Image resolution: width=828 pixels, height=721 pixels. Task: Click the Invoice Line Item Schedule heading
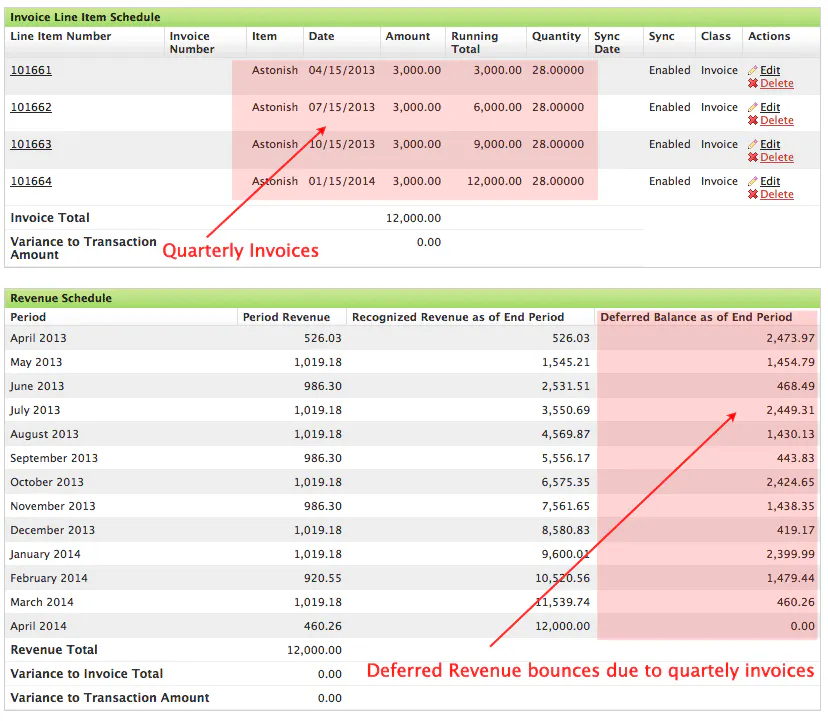(85, 17)
